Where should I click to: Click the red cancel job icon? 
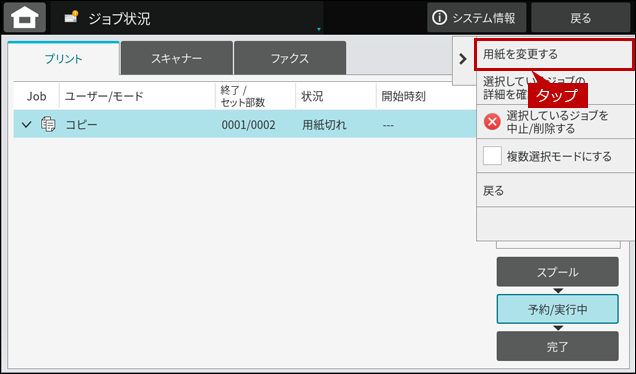coord(492,122)
